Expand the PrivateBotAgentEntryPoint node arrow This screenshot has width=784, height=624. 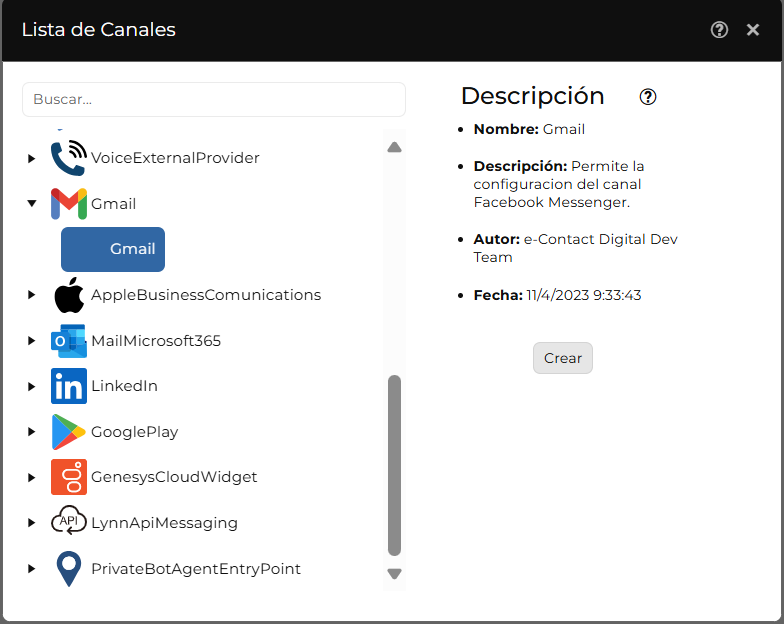pyautogui.click(x=32, y=569)
